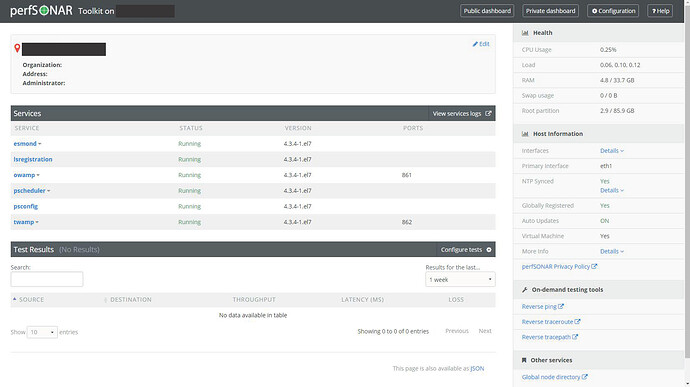The image size is (690, 387).
Task: Sort table by Loss column header
Action: point(456,300)
